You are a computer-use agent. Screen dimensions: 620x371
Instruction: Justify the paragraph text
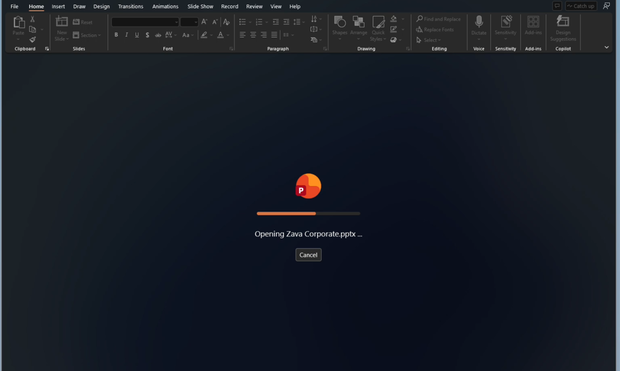pyautogui.click(x=274, y=35)
